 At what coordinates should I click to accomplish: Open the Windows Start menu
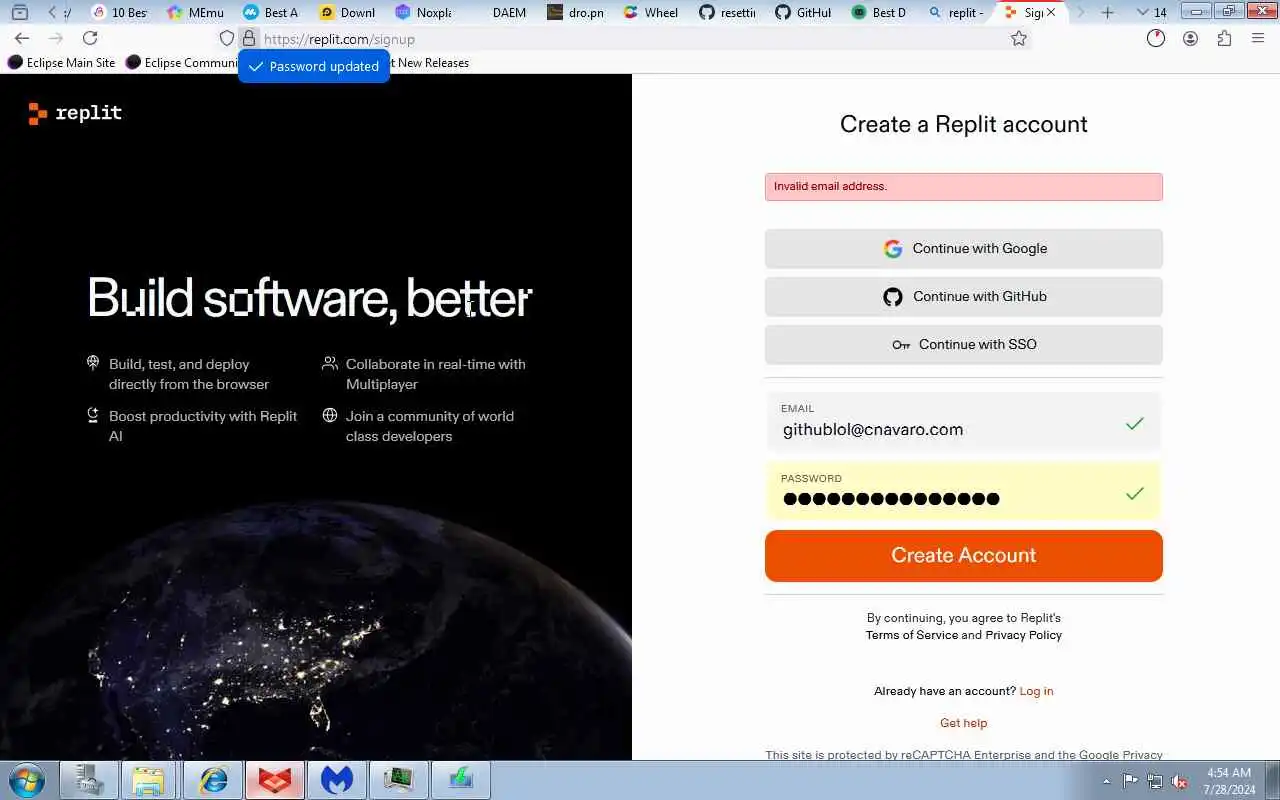coord(27,780)
